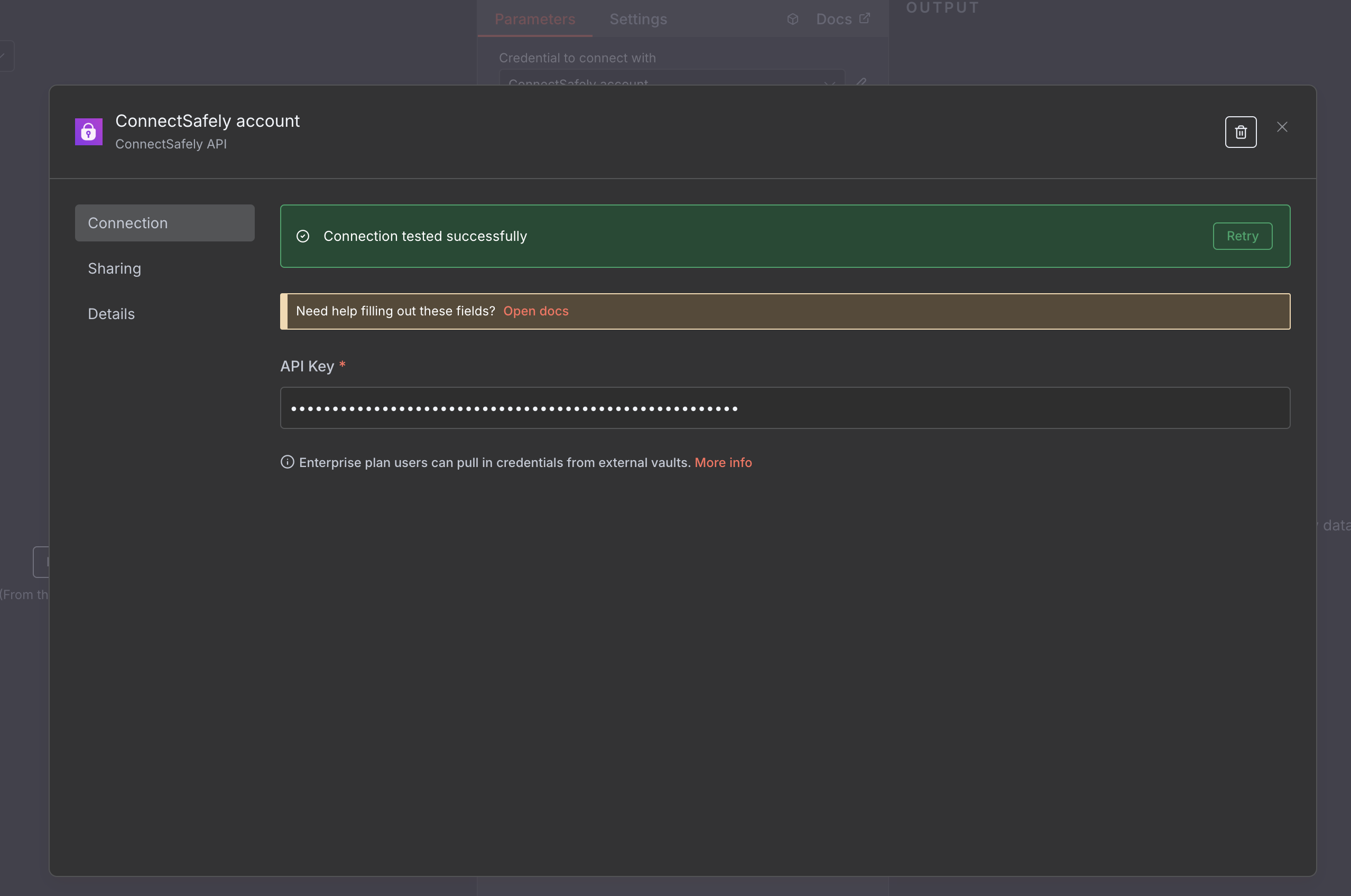Open docs link for field help

point(536,311)
